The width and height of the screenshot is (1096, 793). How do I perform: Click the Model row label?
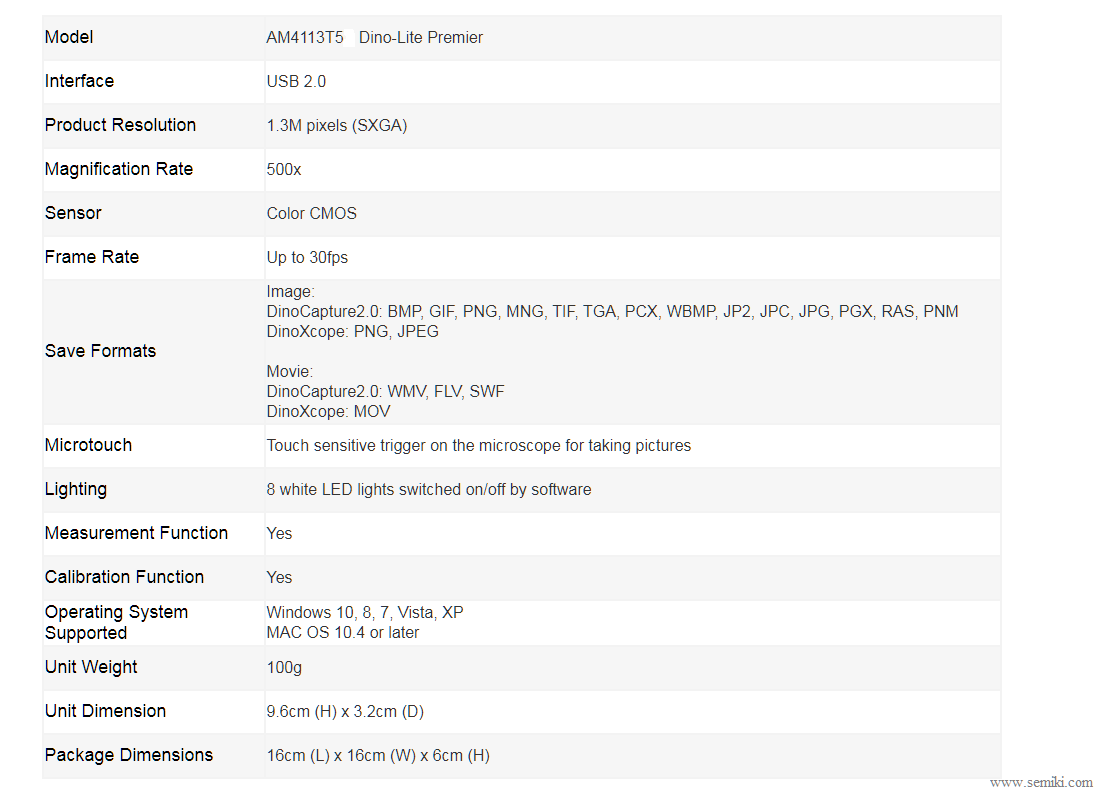pos(69,37)
